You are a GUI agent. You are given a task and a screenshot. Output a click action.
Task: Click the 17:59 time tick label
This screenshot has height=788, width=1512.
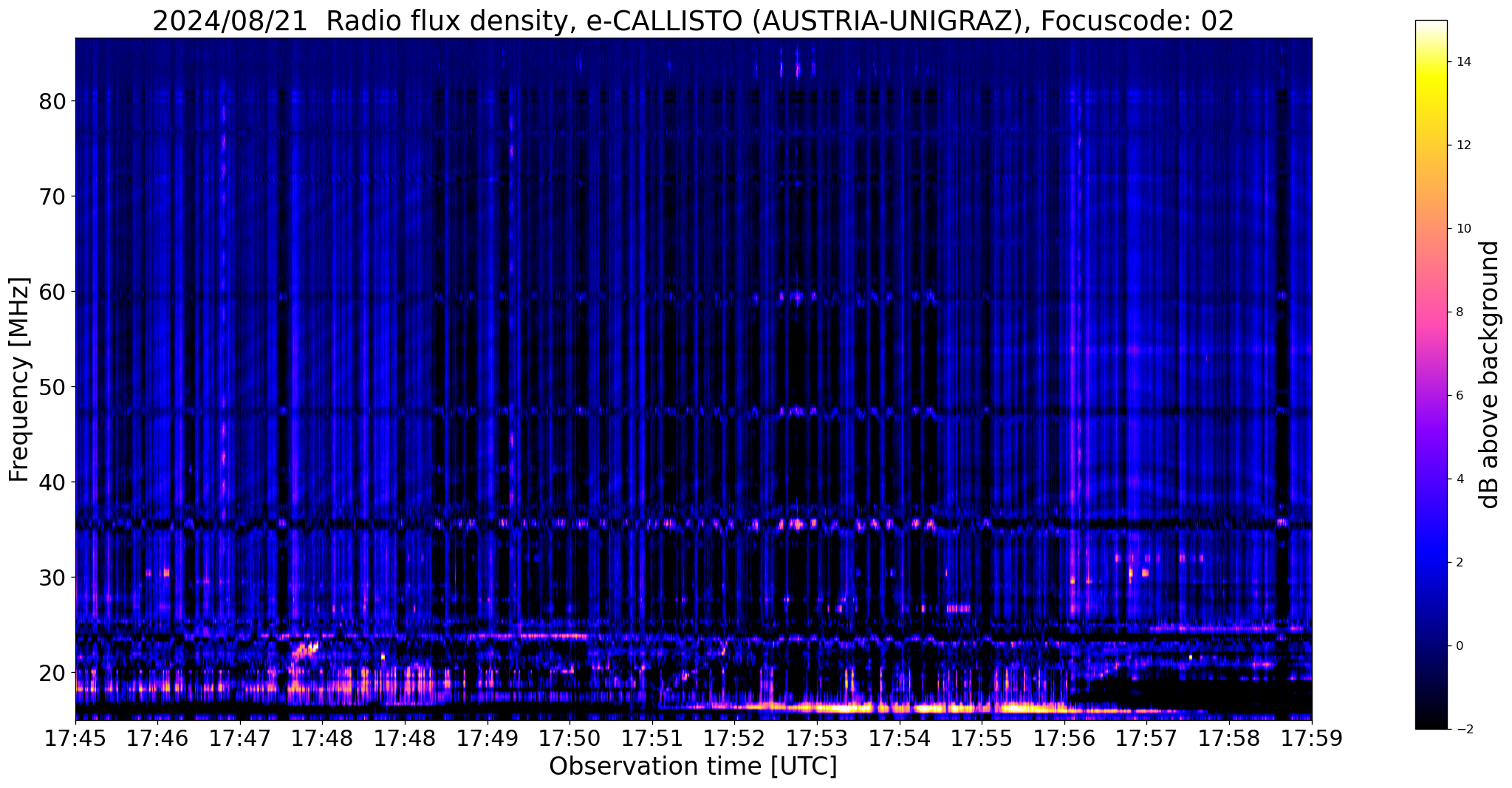[x=1311, y=739]
